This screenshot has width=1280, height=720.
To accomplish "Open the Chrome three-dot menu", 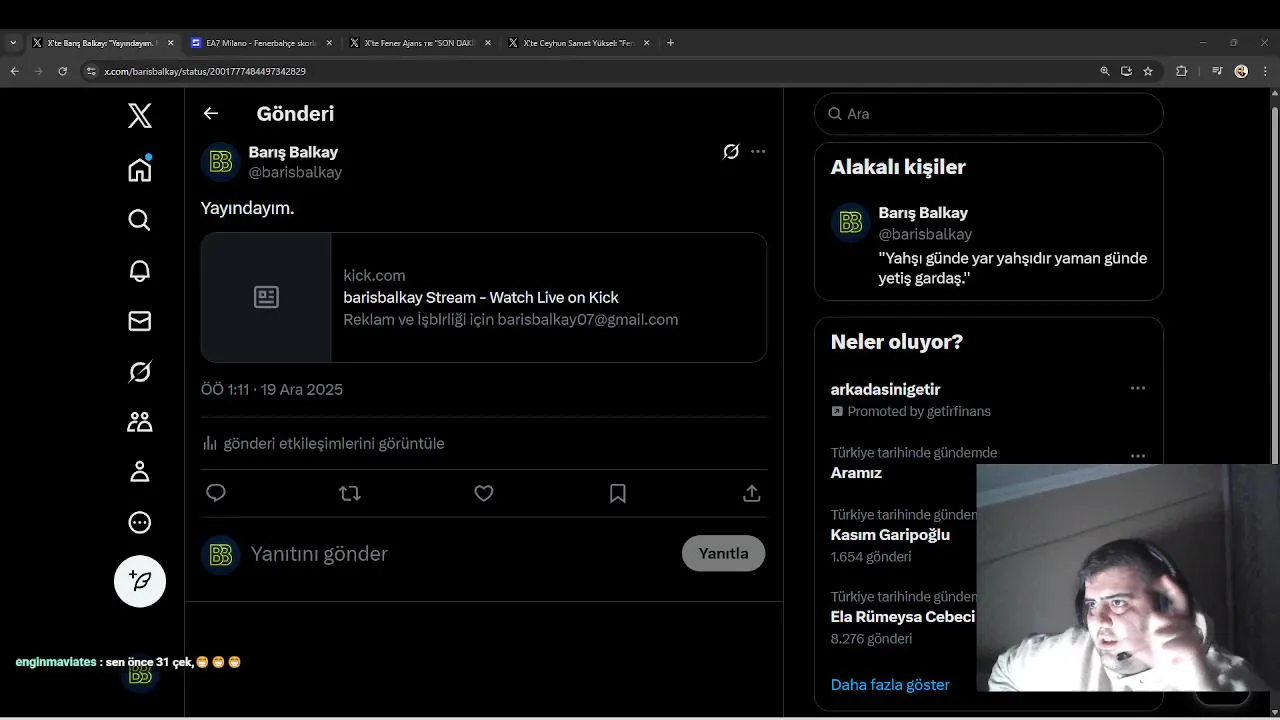I will [1264, 71].
